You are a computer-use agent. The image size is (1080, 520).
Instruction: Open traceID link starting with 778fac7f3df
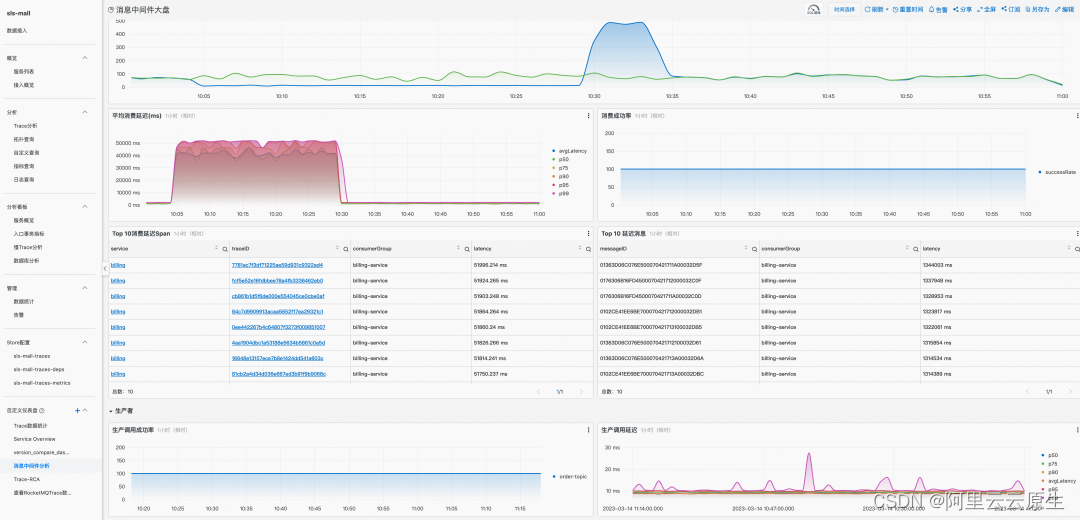click(x=278, y=264)
